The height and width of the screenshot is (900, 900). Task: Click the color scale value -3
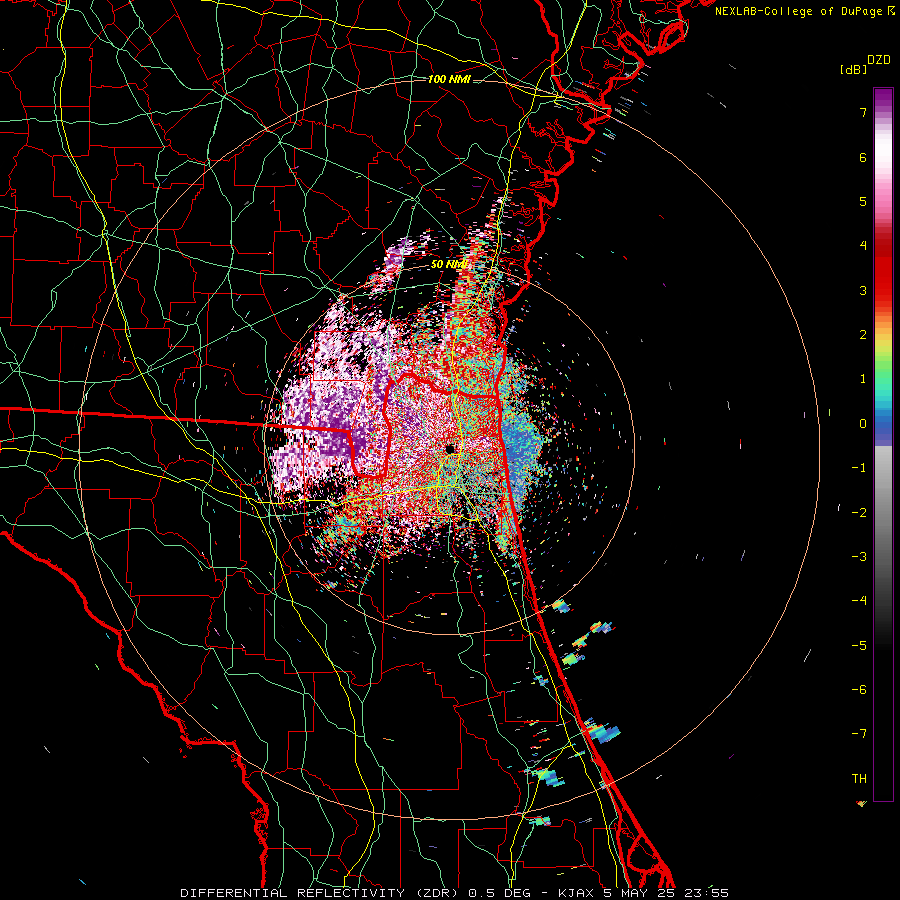pos(859,556)
